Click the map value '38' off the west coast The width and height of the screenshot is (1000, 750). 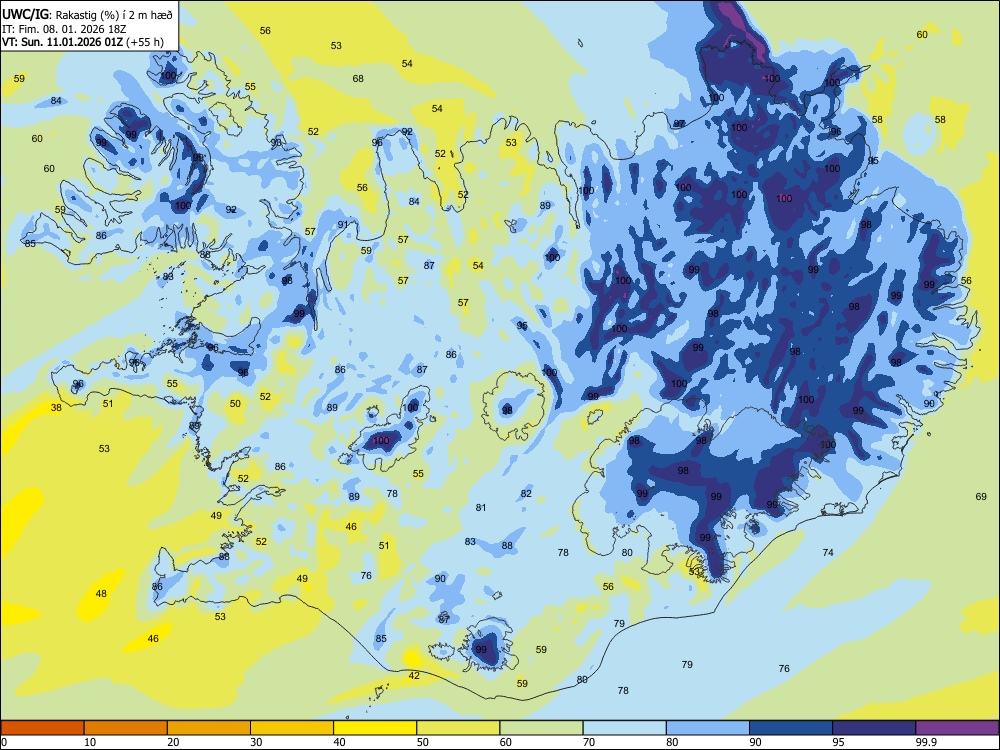point(56,408)
